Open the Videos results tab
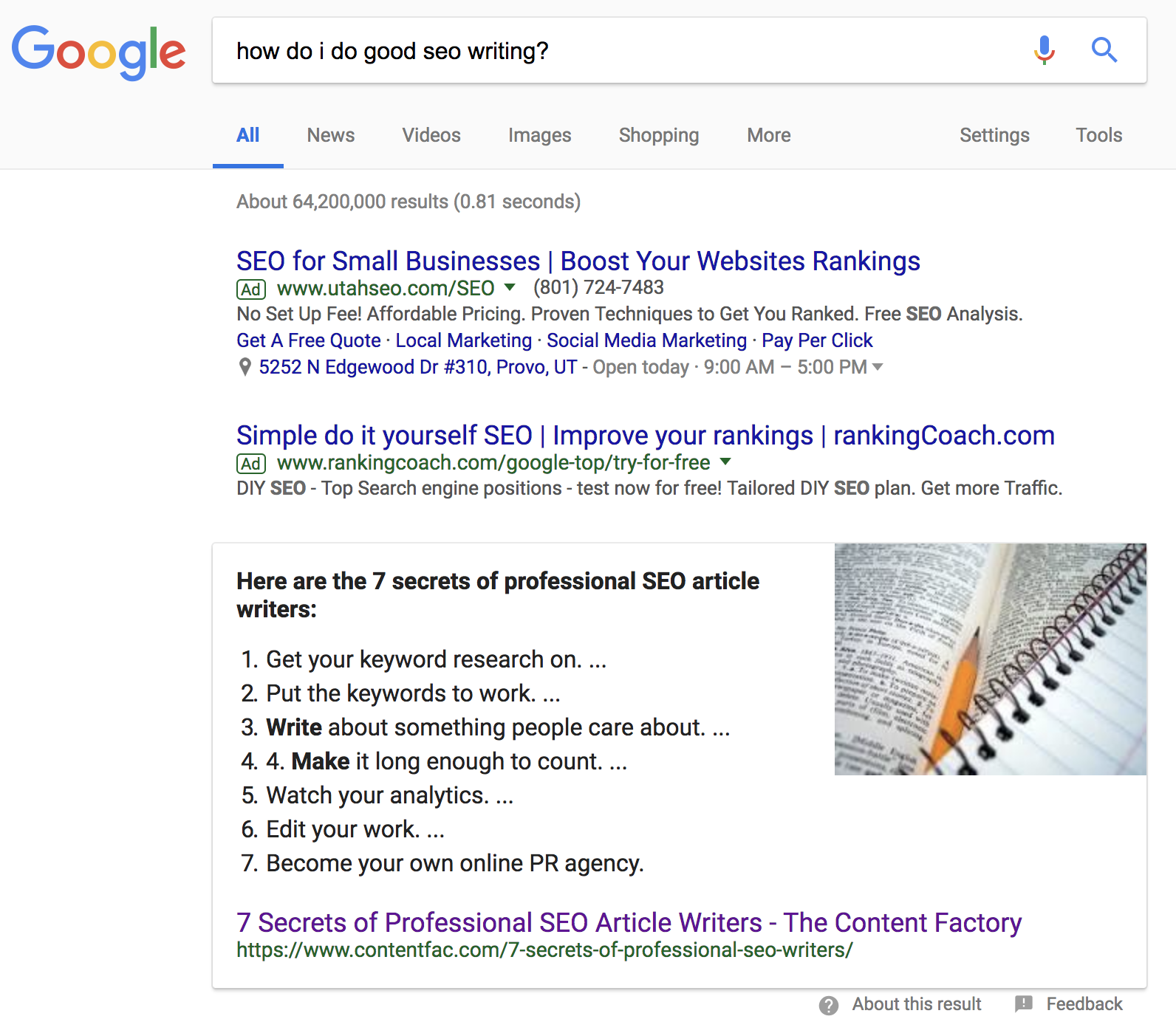 click(x=431, y=135)
